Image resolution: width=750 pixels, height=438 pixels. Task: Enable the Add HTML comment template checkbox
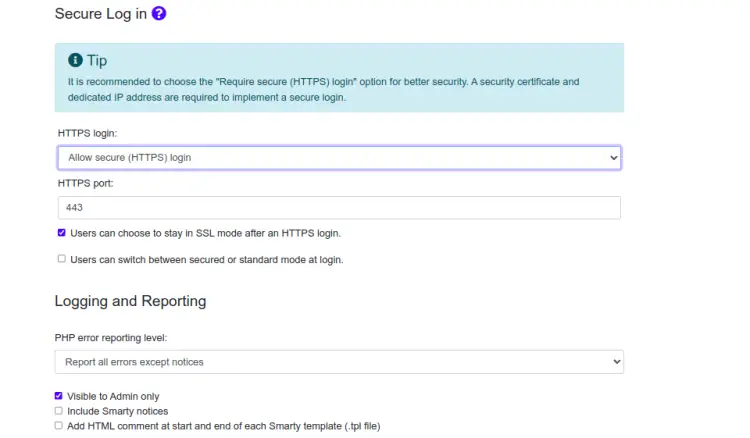click(x=59, y=425)
